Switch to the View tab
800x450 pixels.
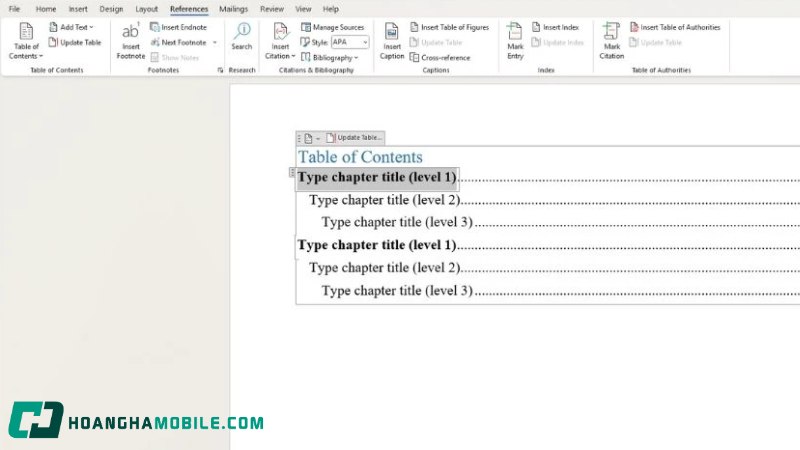point(303,9)
